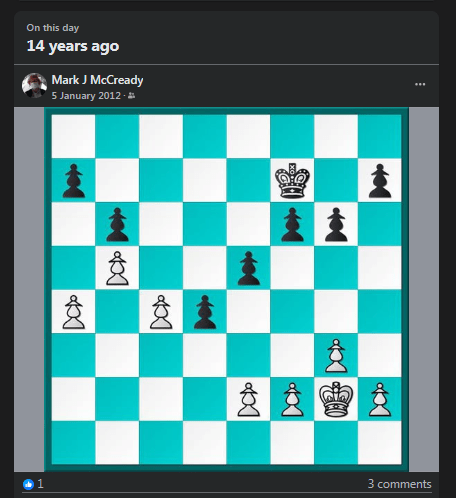Select the black pawn on a7

pos(74,181)
